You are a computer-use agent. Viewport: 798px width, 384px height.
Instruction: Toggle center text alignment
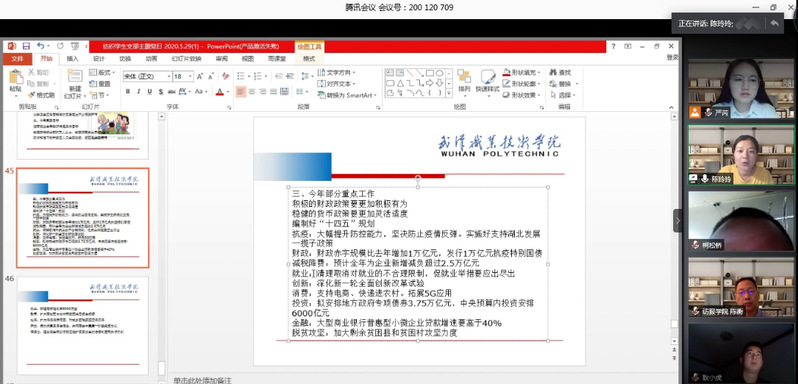(252, 92)
